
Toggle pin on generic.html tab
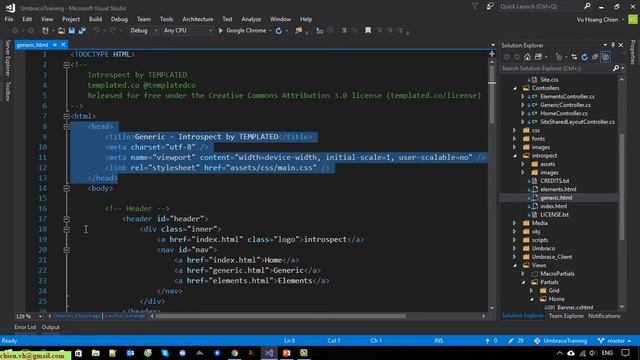(55, 45)
